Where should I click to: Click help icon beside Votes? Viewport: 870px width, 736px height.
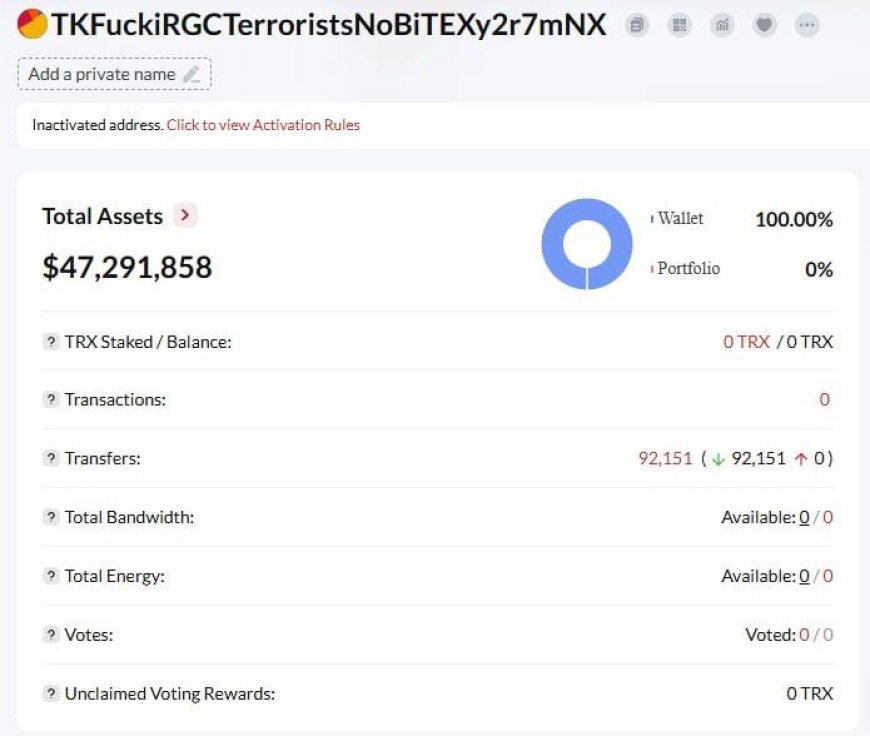pyautogui.click(x=51, y=634)
